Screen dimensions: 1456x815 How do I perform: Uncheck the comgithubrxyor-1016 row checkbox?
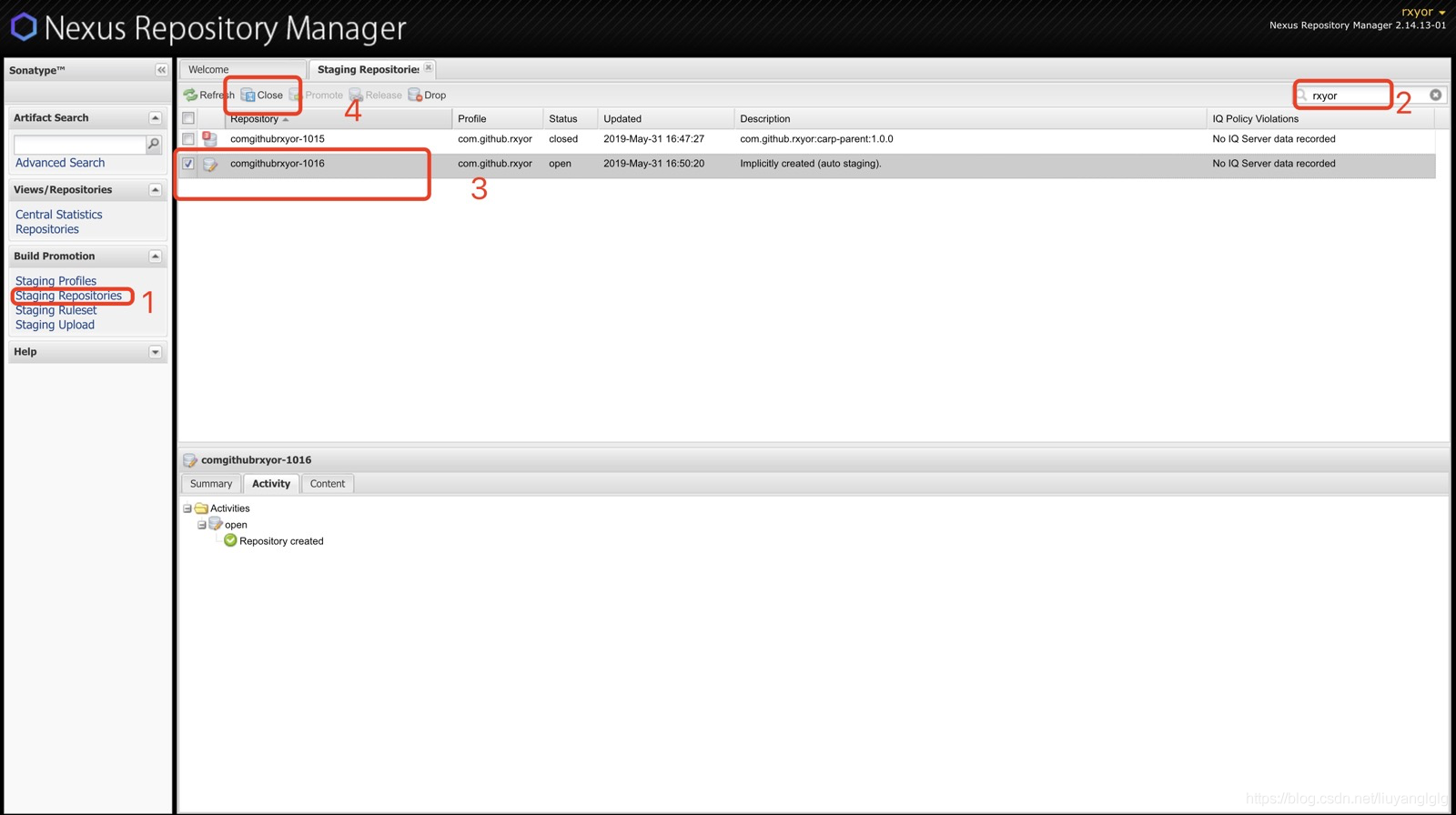click(x=188, y=164)
